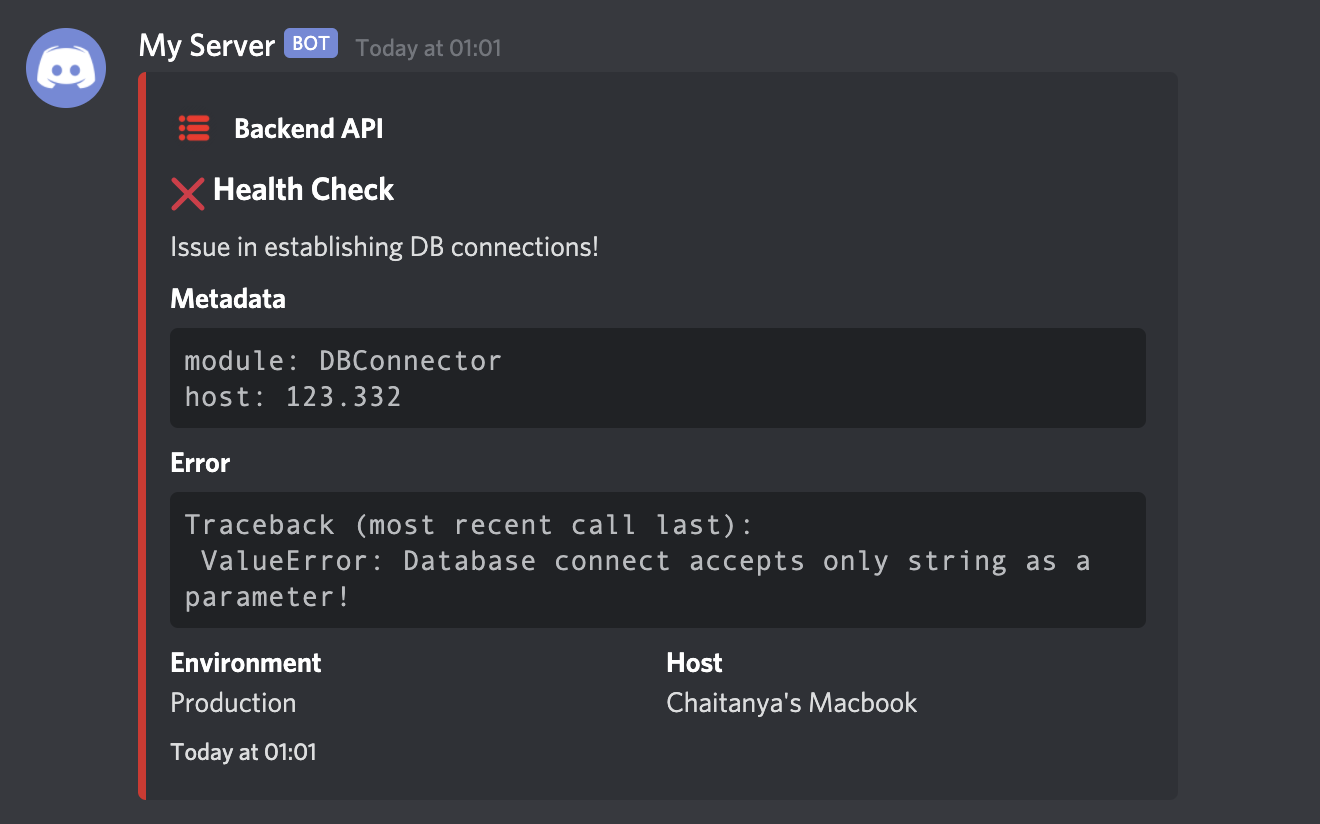Screen dimensions: 1320x824
Task: Click the Backend API author name
Action: 308,128
